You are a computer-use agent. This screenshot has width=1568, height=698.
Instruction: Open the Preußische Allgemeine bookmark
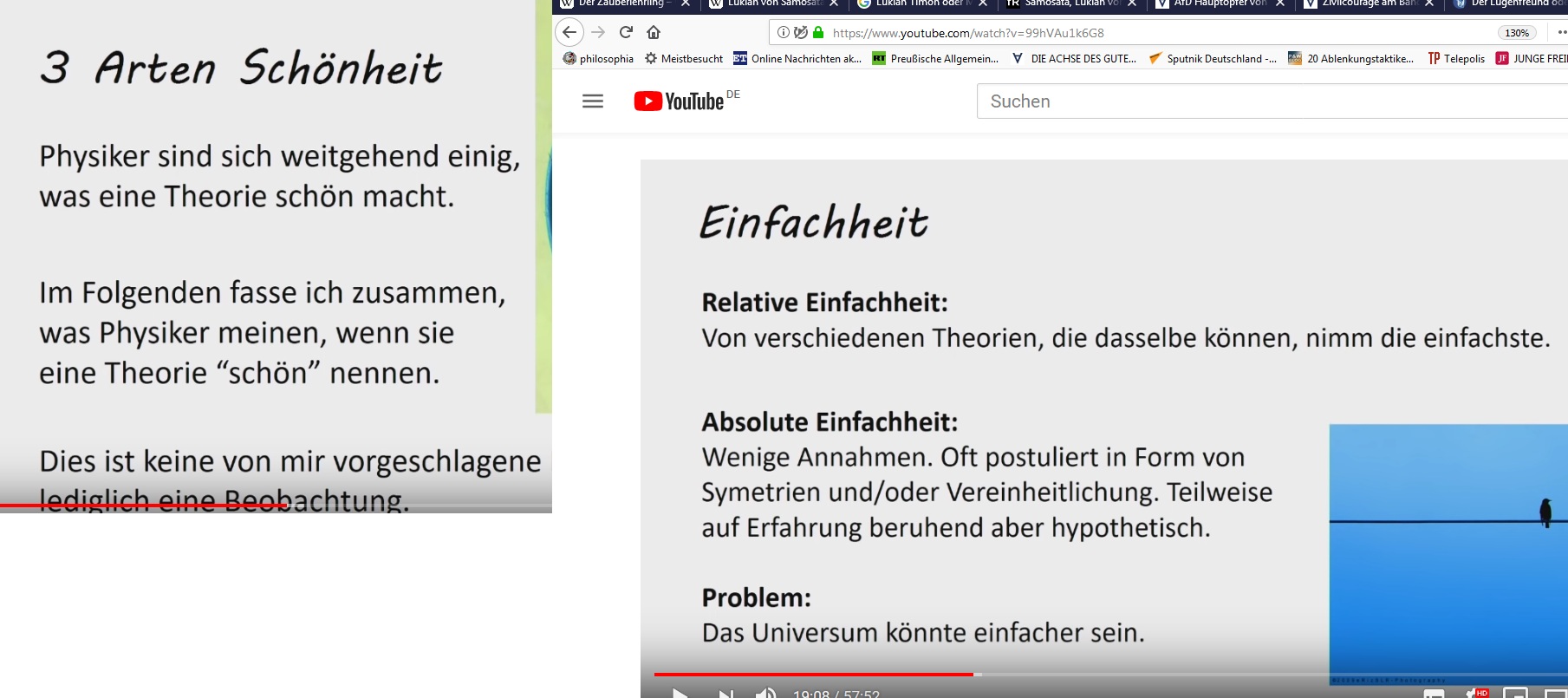tap(936, 58)
